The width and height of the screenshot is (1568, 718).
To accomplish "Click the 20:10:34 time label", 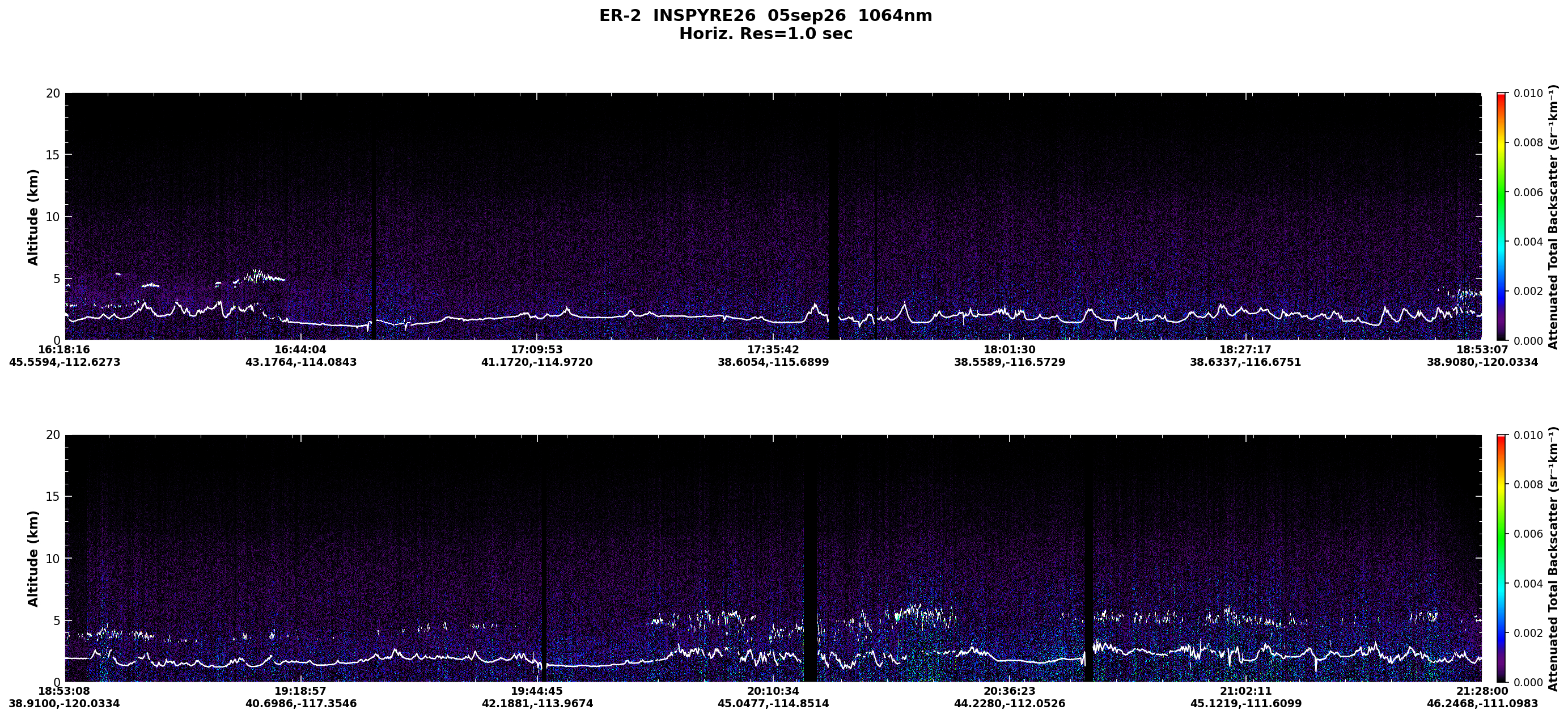I will click(773, 691).
